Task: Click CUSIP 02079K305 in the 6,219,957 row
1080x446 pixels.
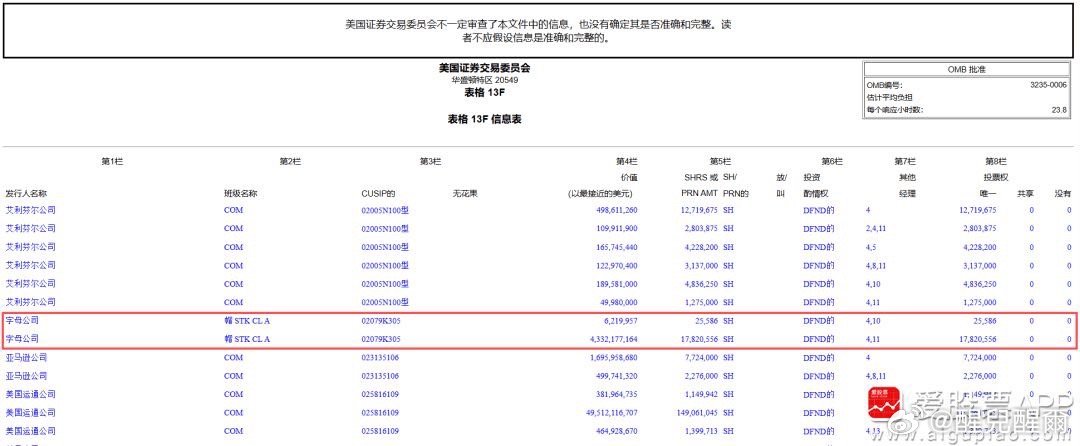Action: click(x=381, y=321)
